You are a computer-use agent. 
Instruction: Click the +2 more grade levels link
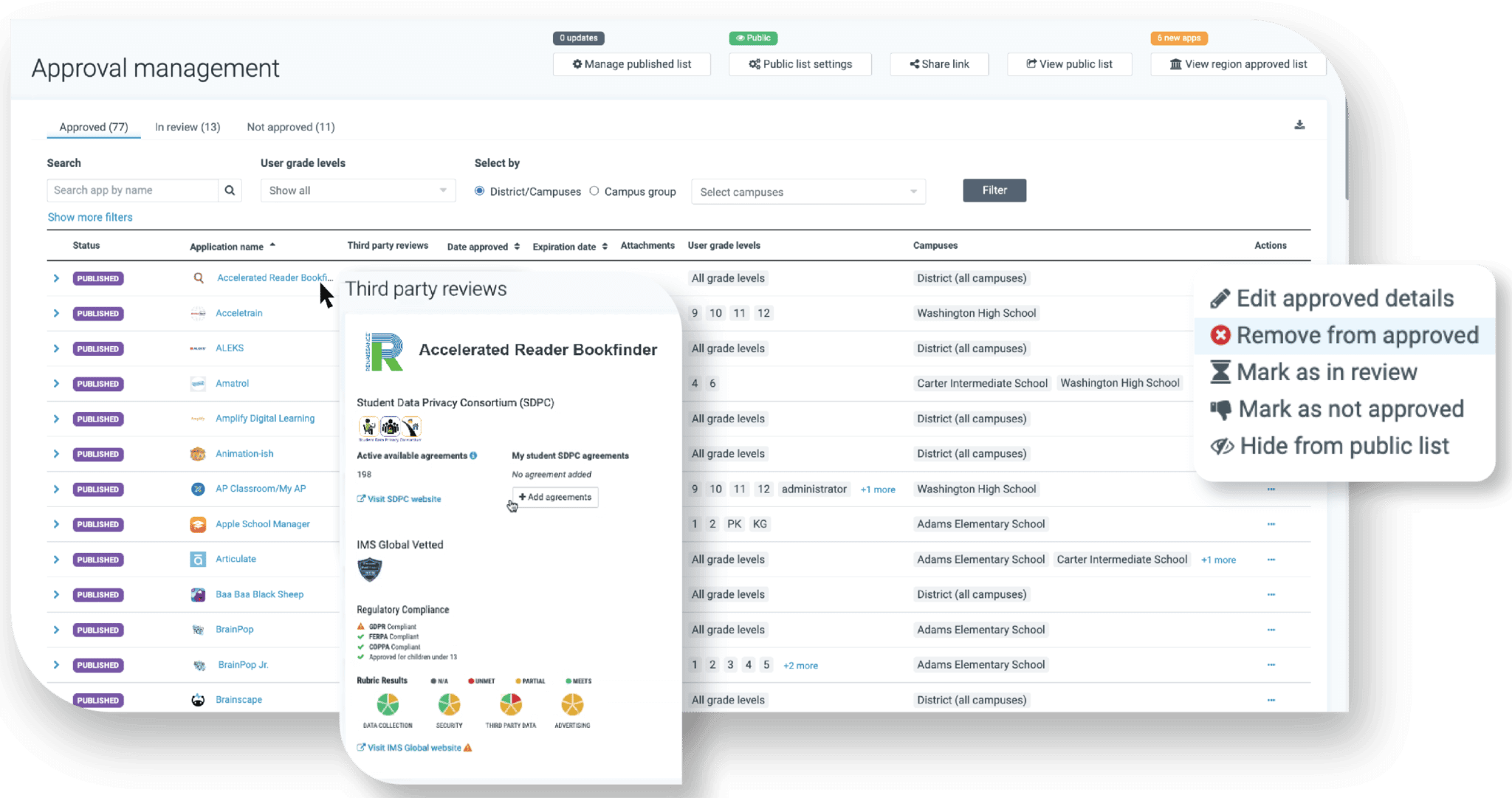(800, 665)
